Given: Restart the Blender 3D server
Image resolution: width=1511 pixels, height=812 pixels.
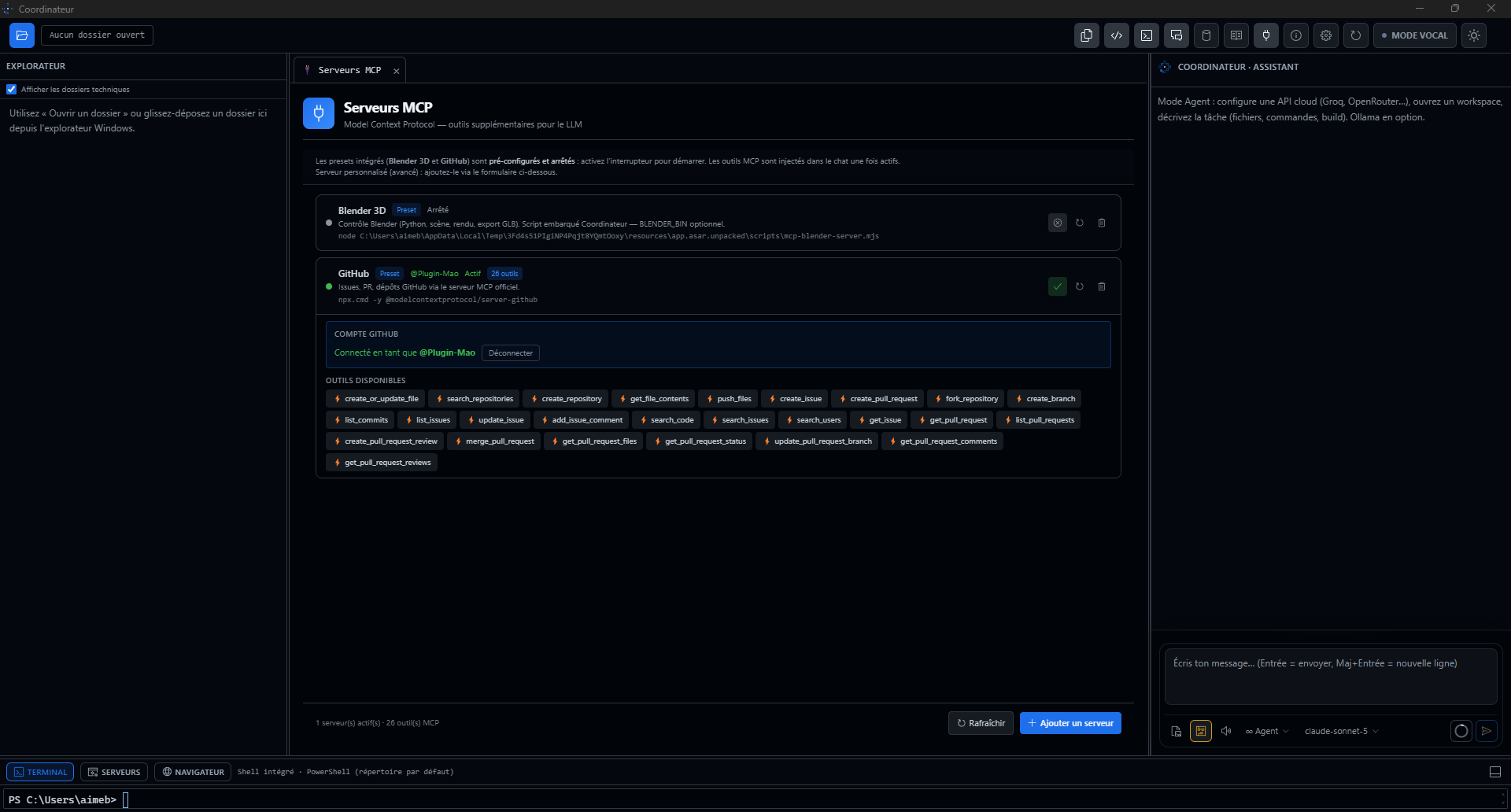Looking at the screenshot, I should (1080, 223).
